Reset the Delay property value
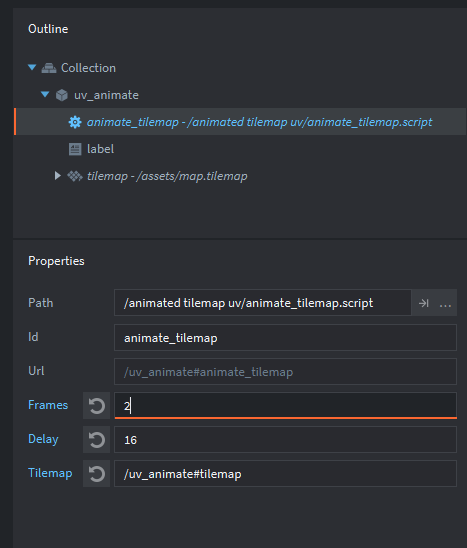The image size is (467, 548). coord(96,439)
